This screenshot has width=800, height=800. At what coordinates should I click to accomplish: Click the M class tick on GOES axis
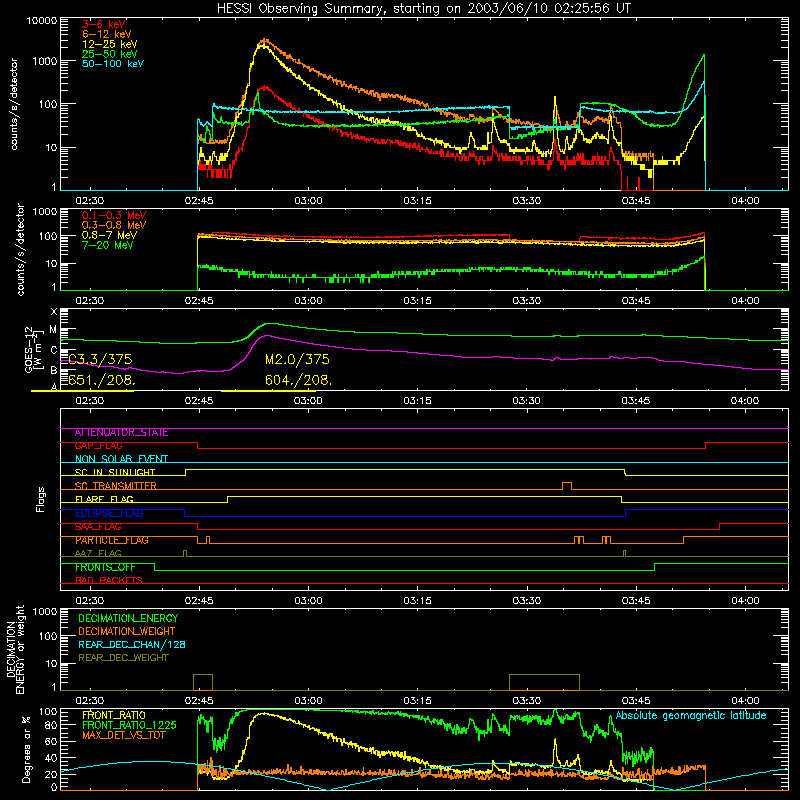pos(53,330)
